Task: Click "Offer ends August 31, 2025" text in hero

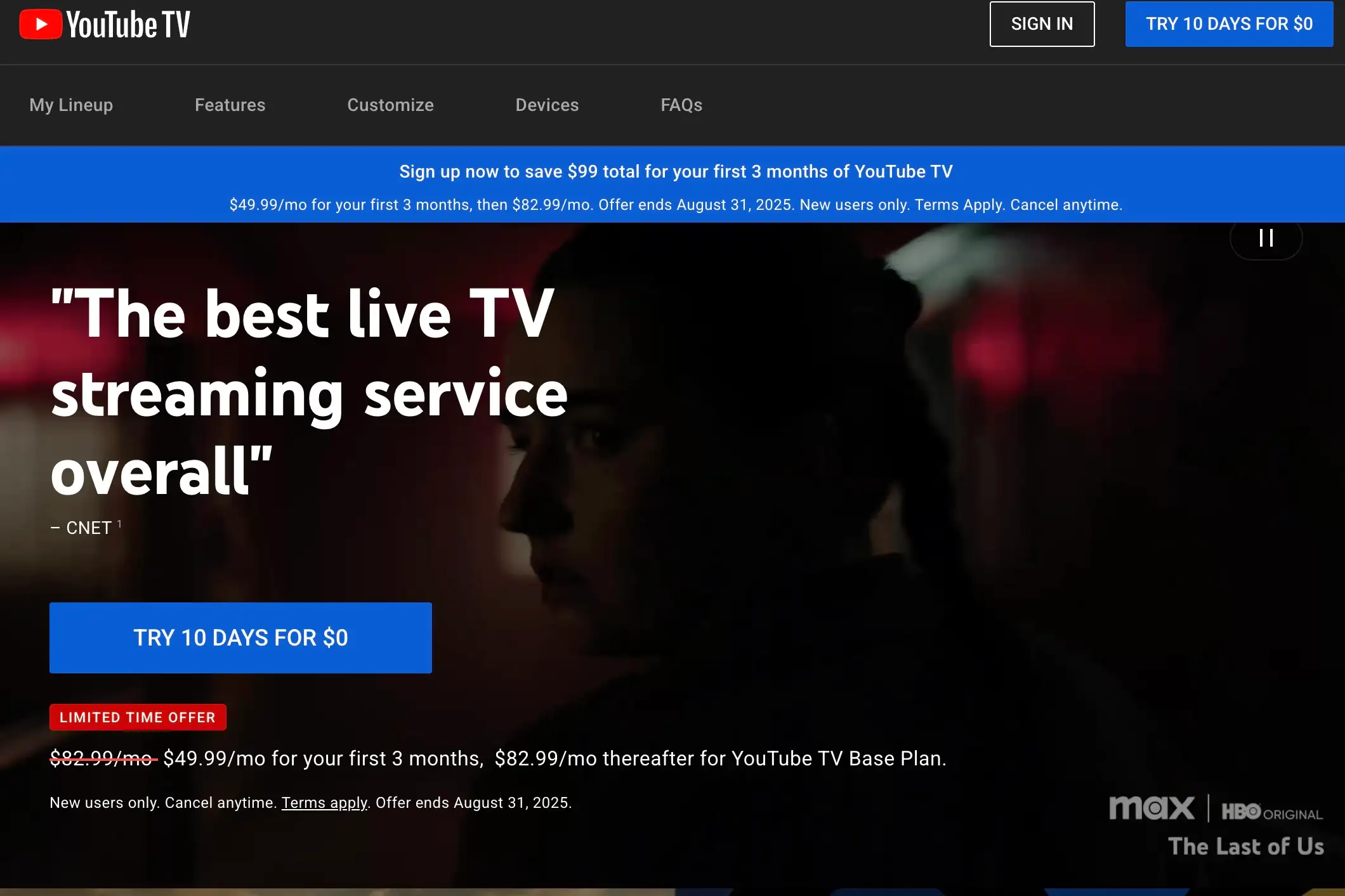Action: click(473, 803)
